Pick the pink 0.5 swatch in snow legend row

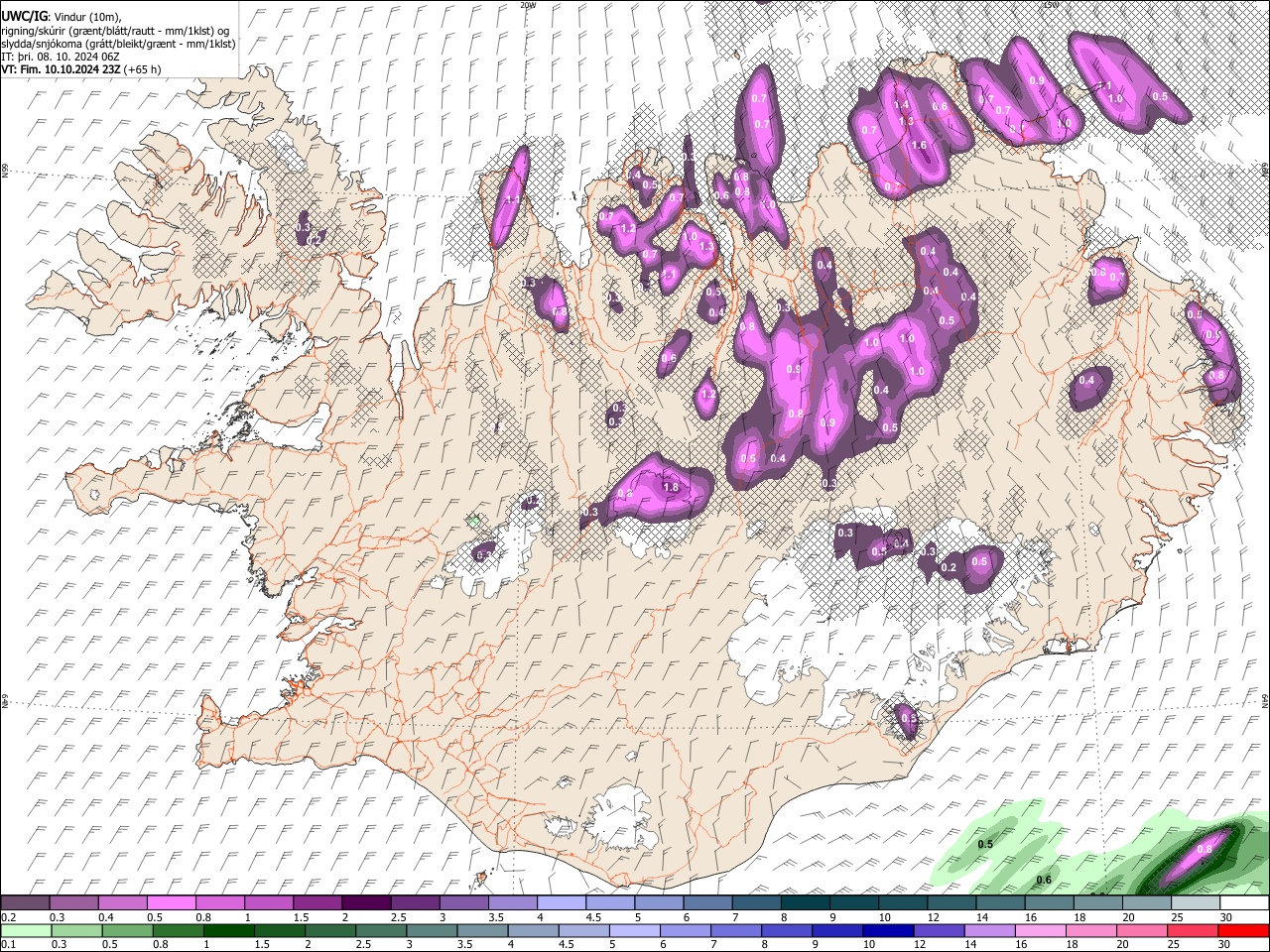point(170,903)
